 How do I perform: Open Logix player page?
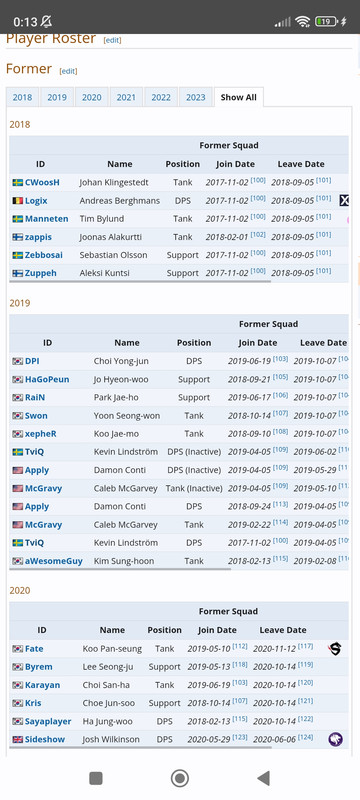(x=36, y=201)
